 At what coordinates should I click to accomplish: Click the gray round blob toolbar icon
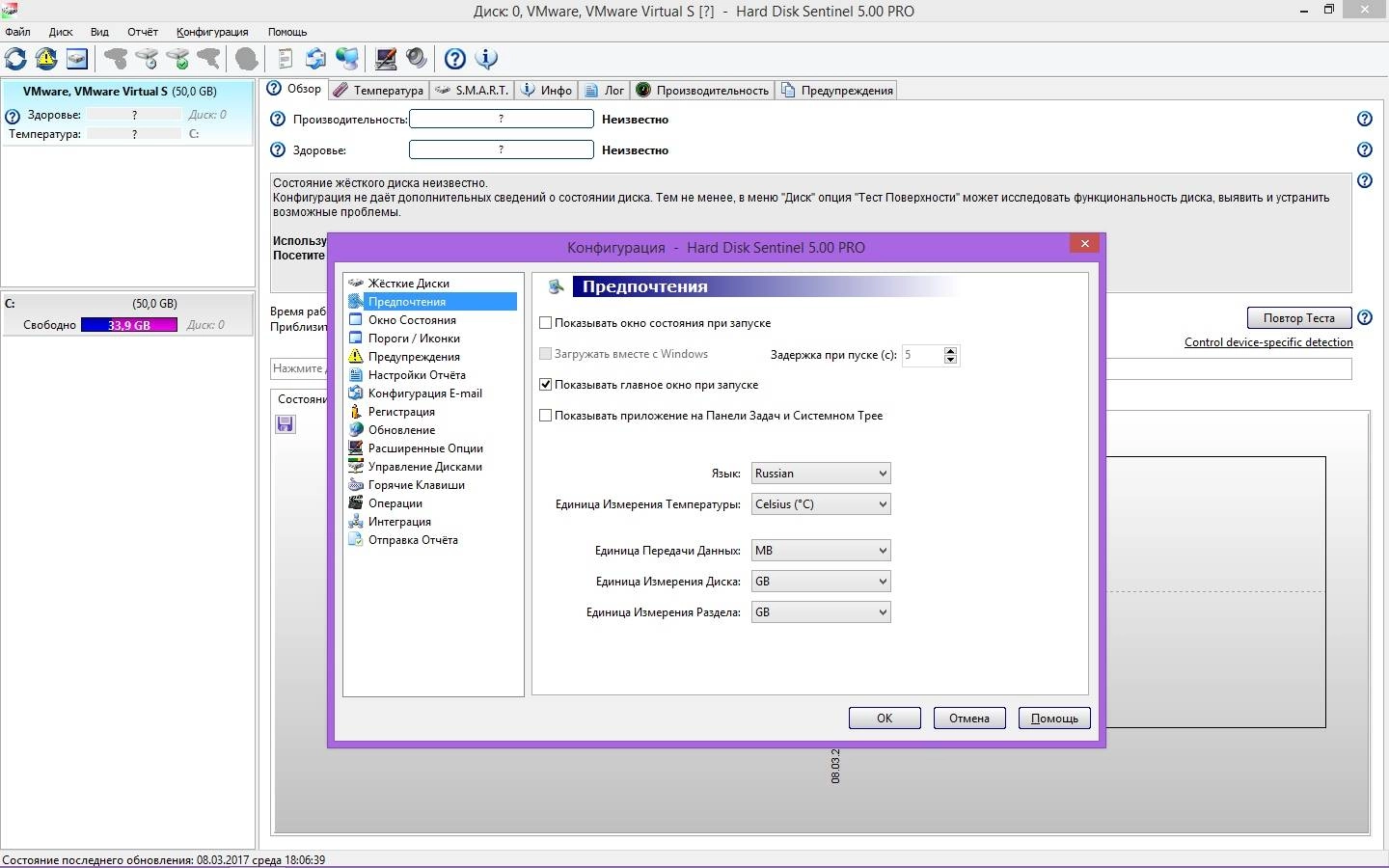coord(247,59)
